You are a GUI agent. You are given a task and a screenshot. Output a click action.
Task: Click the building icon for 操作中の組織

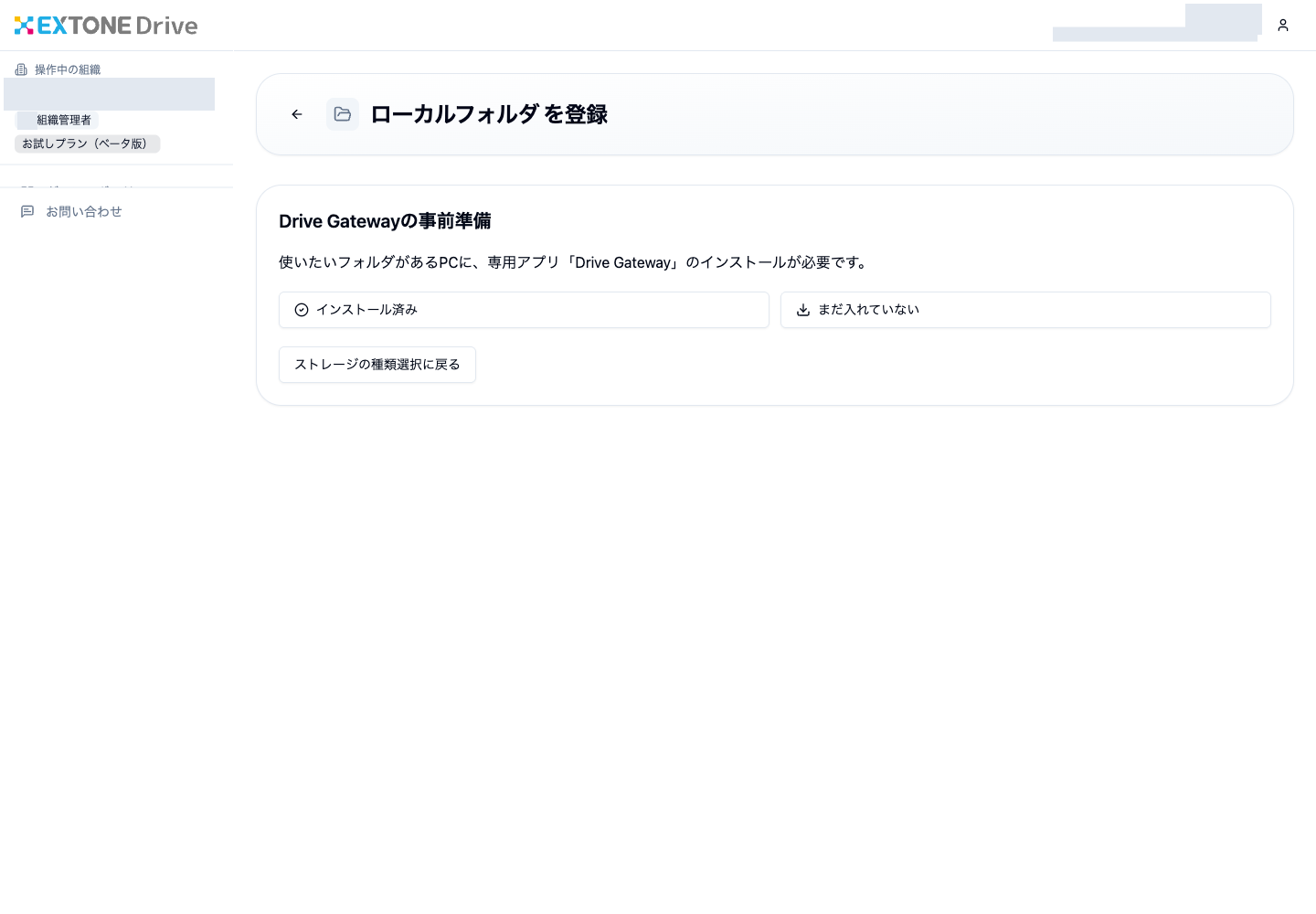(21, 69)
